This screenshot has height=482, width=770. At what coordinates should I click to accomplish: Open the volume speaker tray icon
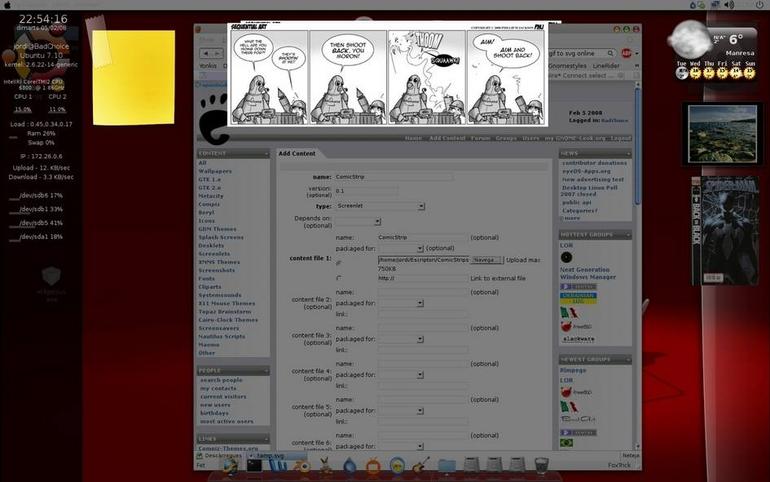click(729, 4)
